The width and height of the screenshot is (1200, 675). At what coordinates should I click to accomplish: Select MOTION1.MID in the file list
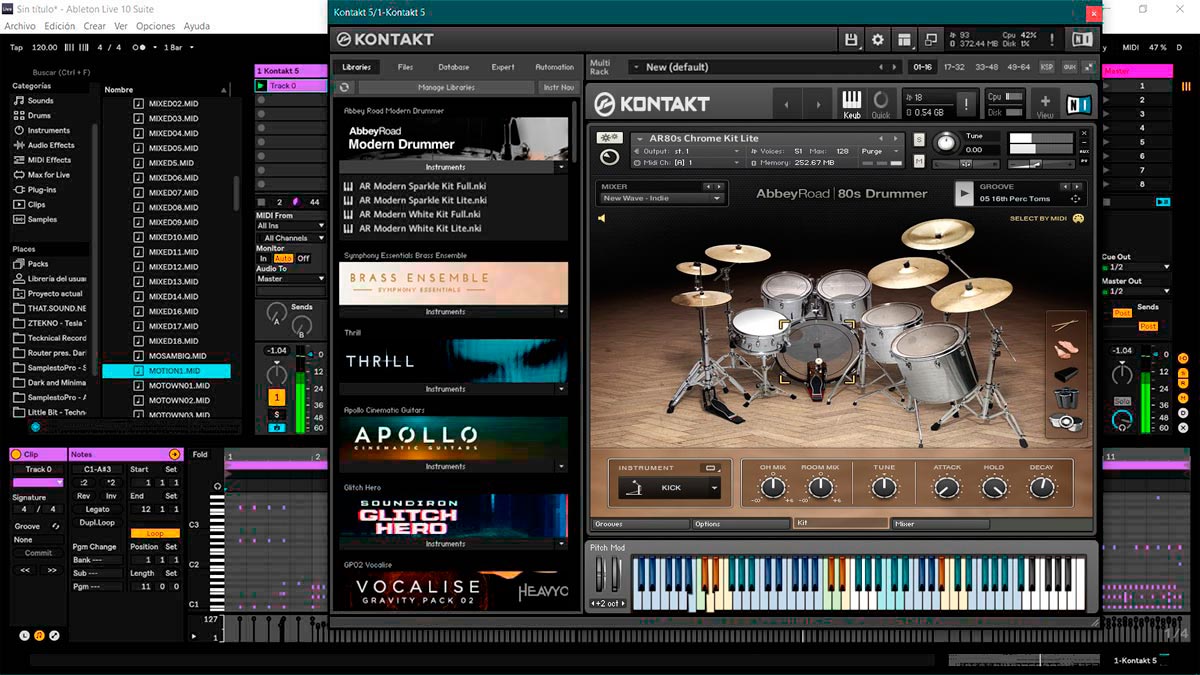point(166,371)
